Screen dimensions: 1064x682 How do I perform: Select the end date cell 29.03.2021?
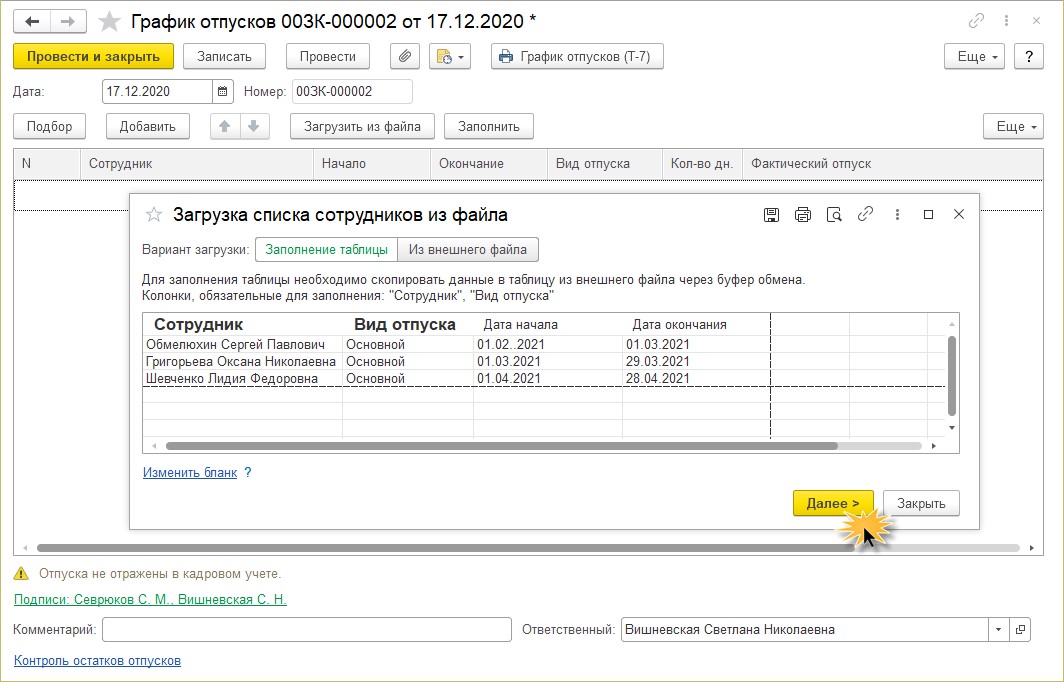[696, 361]
